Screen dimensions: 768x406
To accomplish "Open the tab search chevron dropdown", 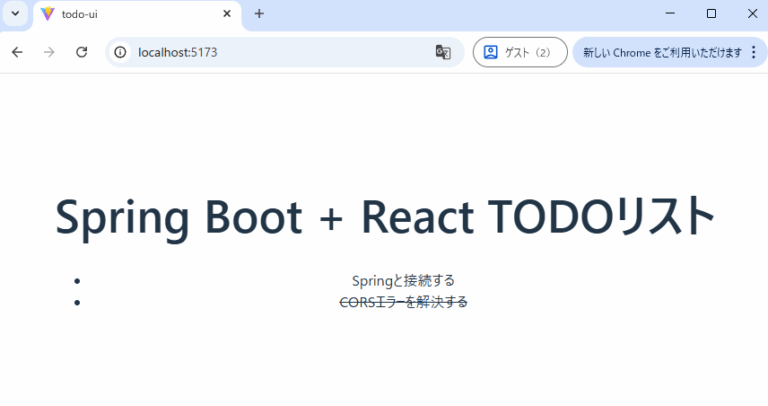I will pos(15,14).
